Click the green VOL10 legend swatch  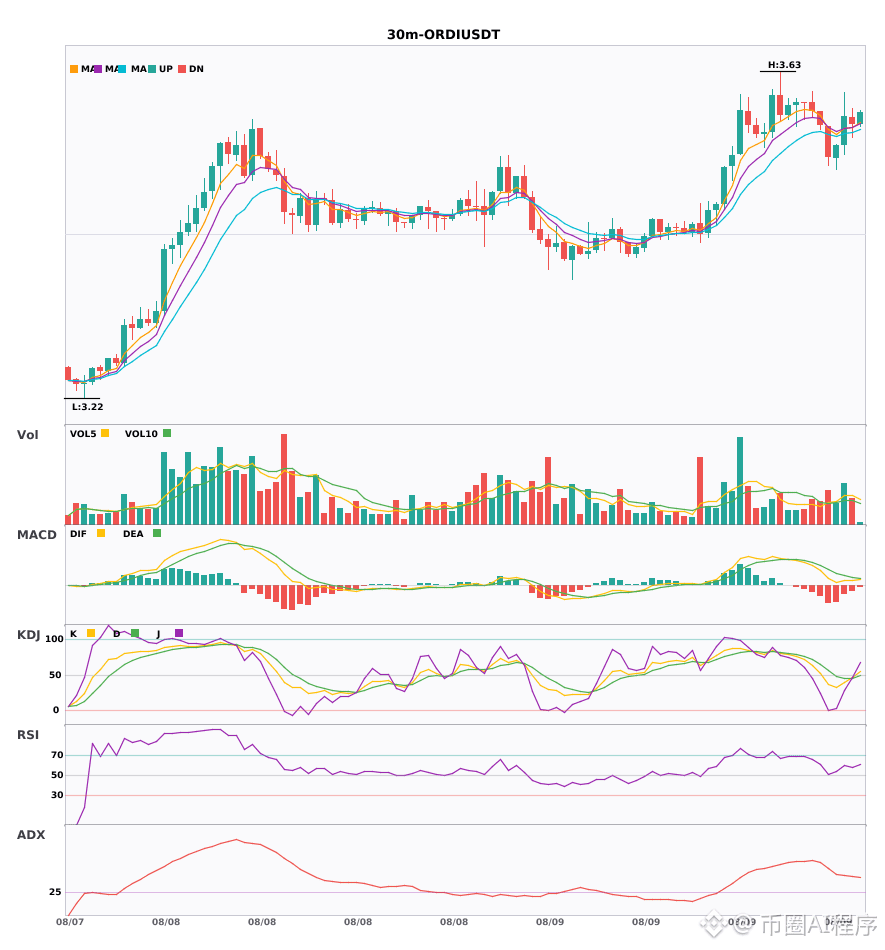[167, 433]
